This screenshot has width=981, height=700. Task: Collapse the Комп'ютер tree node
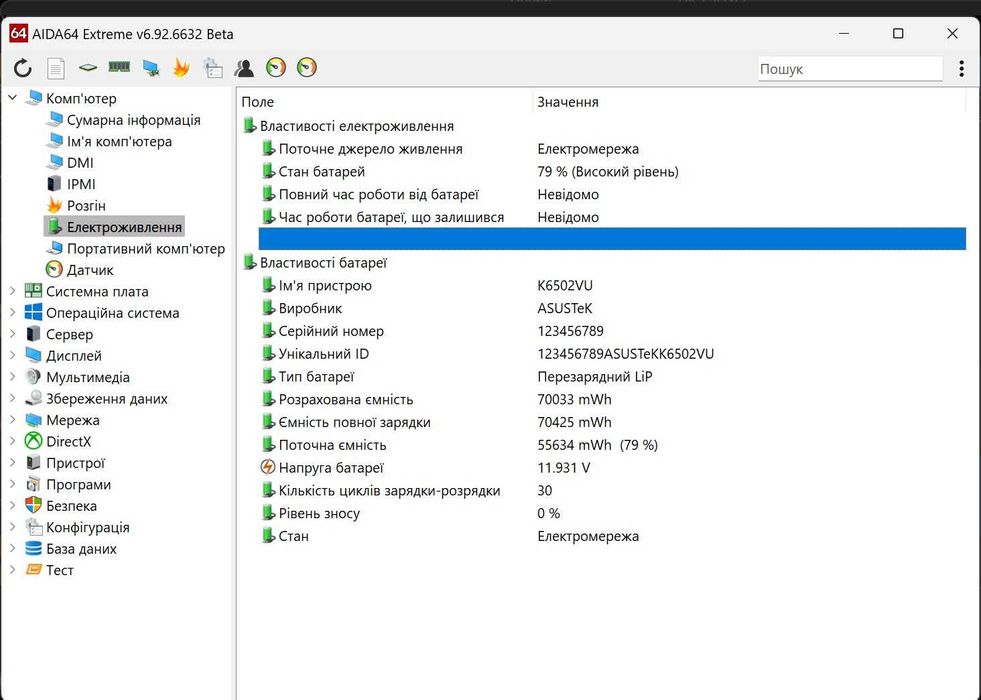point(13,98)
